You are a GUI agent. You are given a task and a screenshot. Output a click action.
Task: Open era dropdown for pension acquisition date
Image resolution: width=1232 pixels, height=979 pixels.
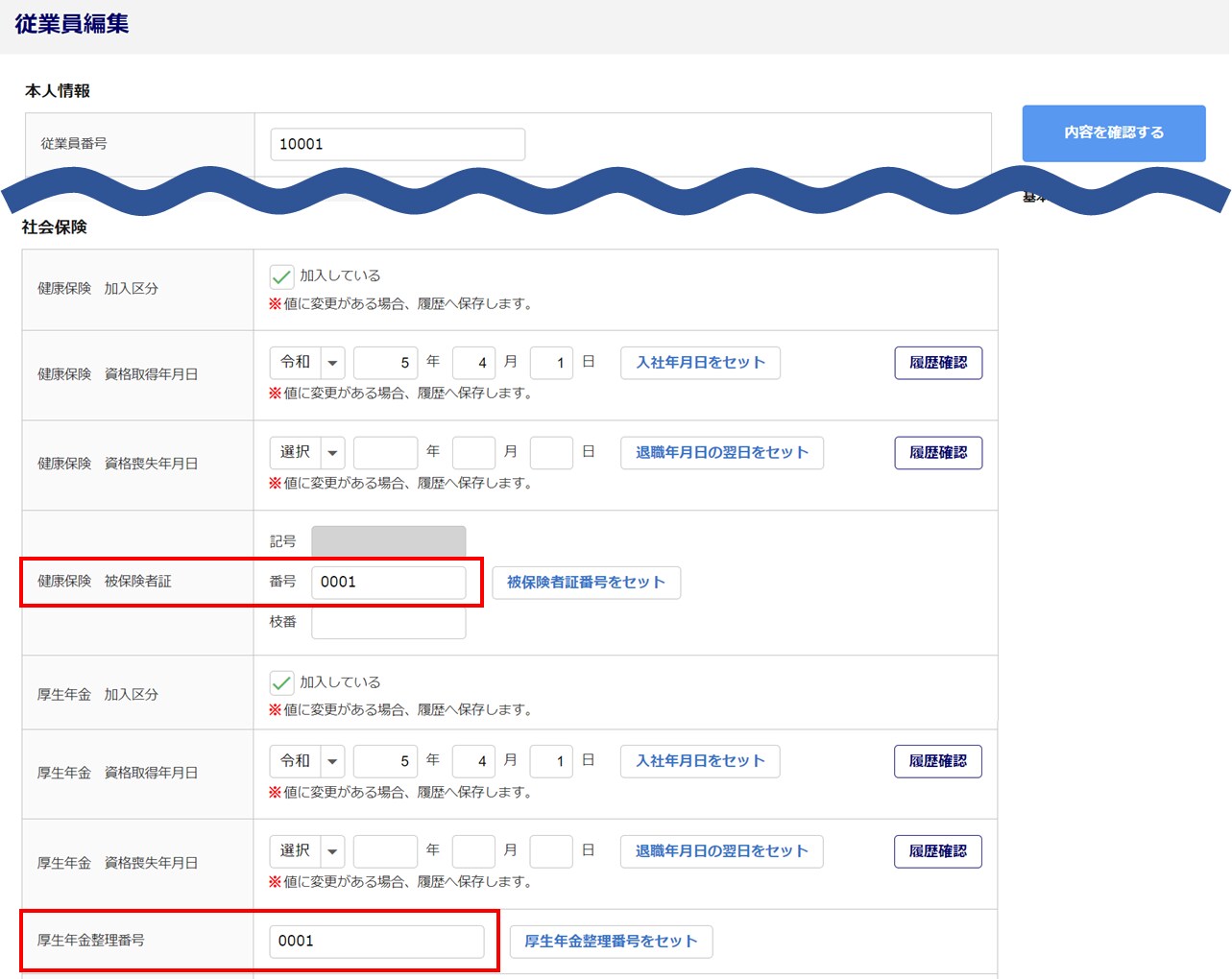tap(307, 761)
